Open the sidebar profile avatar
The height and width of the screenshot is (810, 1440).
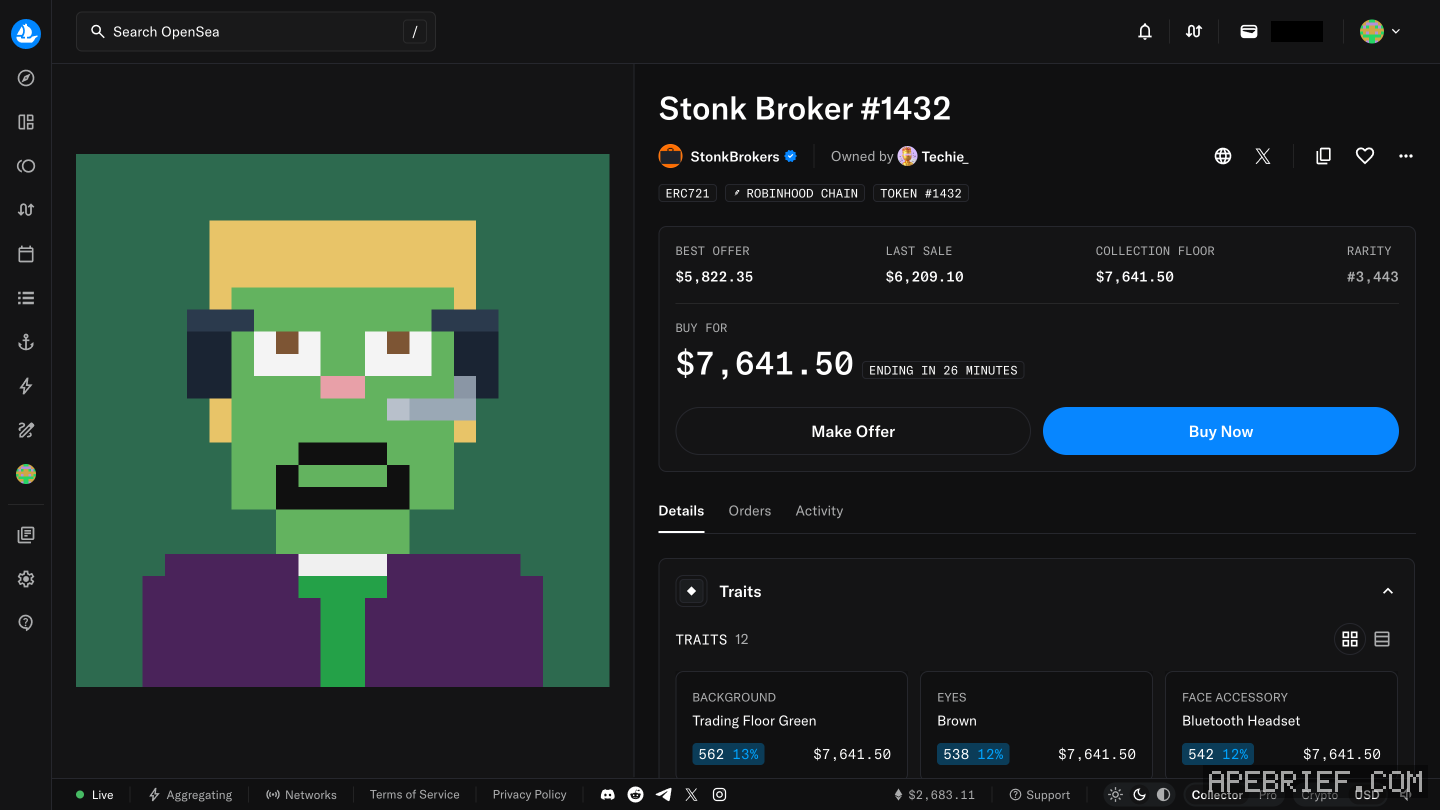point(26,474)
